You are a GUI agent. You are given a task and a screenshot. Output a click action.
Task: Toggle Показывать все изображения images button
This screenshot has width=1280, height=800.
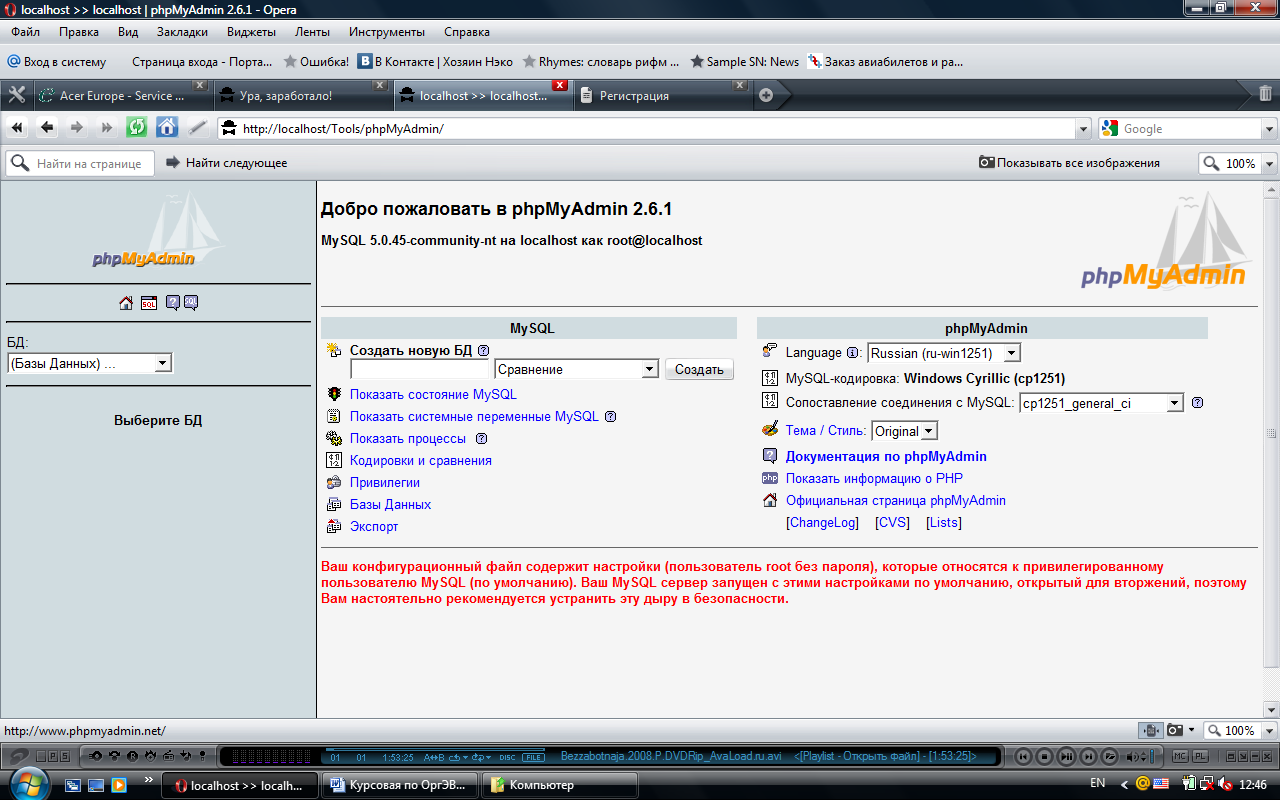[1069, 163]
